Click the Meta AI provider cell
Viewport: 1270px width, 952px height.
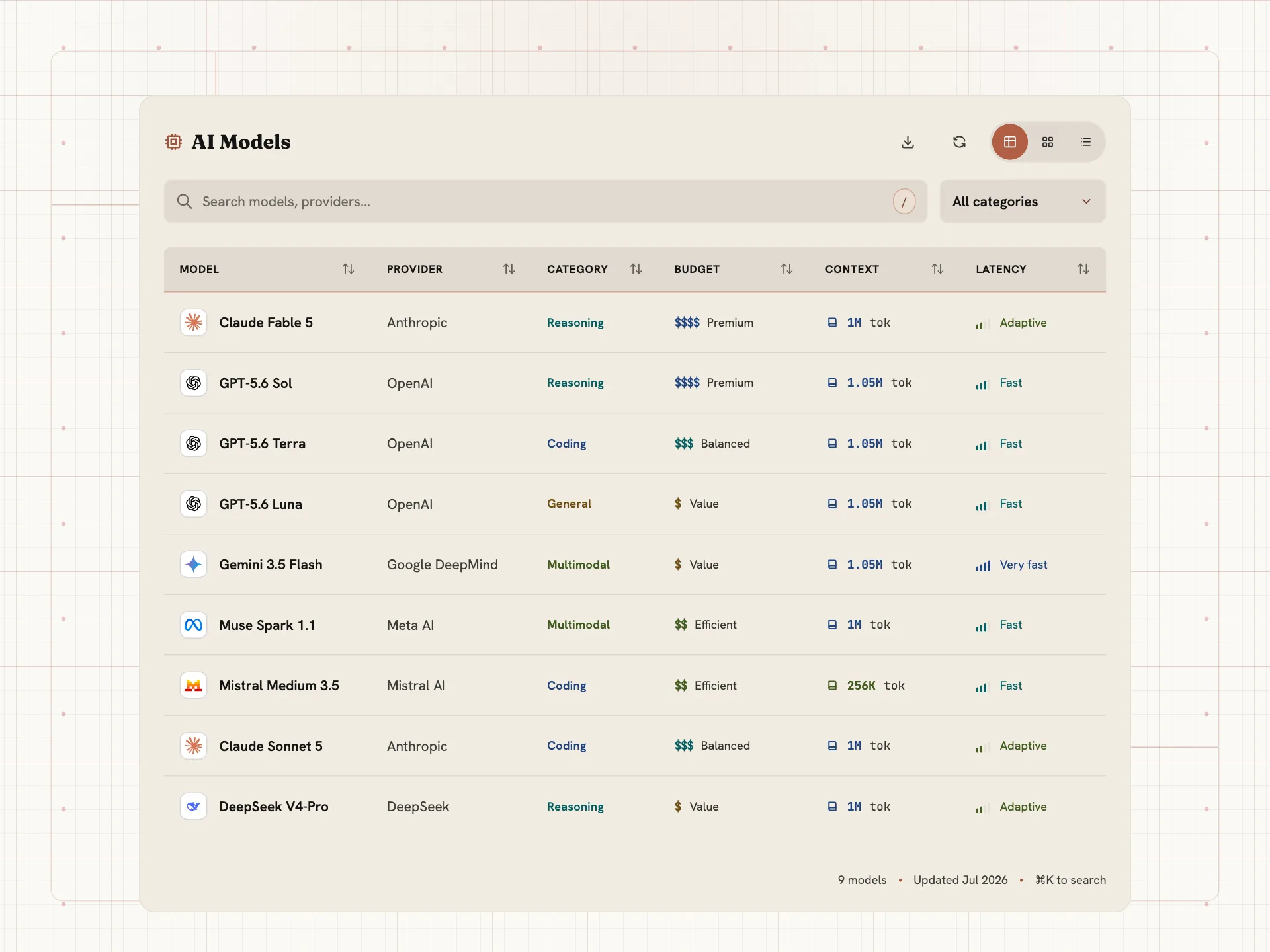(411, 625)
